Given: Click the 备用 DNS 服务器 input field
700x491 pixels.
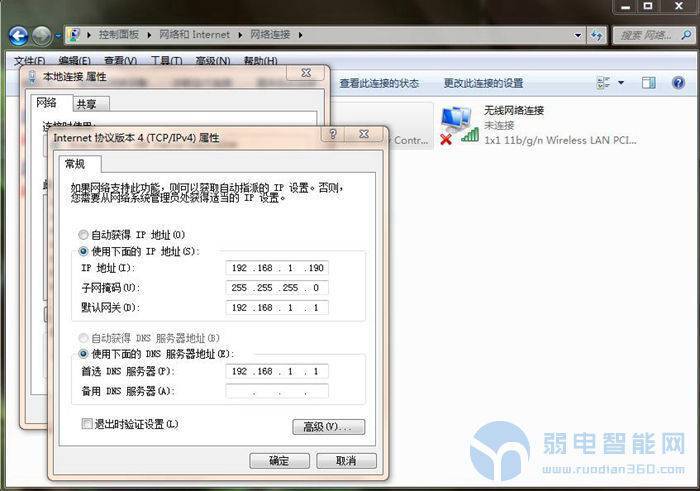Looking at the screenshot, I should pos(277,391).
